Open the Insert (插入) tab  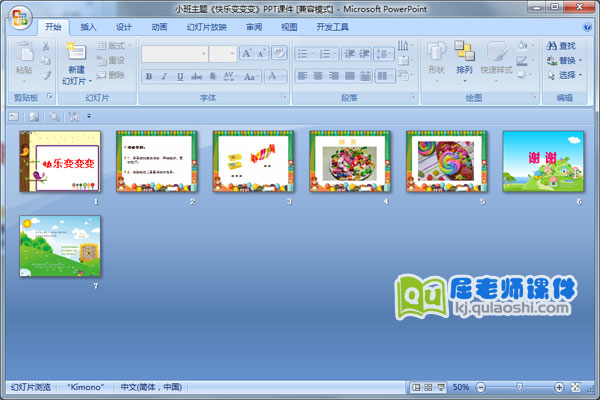pos(89,27)
